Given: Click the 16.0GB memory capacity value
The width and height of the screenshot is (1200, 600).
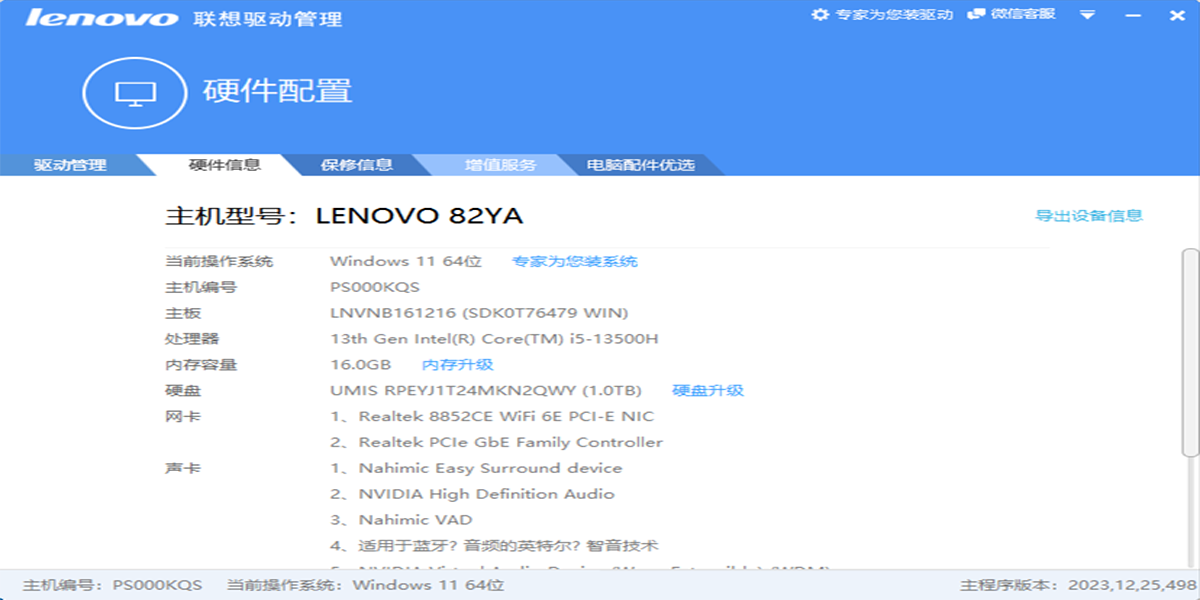Looking at the screenshot, I should tap(360, 365).
